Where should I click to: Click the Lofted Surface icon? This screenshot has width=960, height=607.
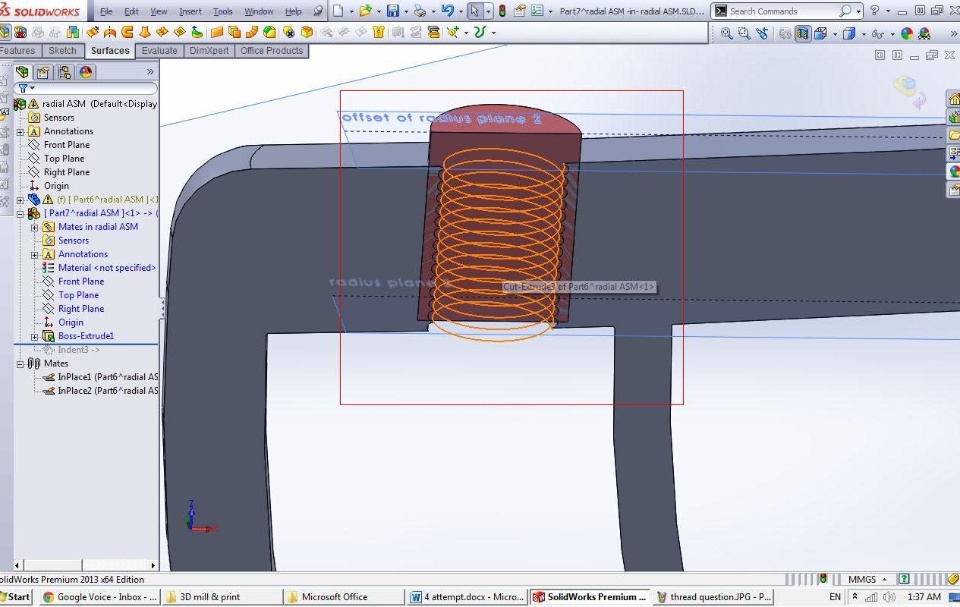coord(145,32)
